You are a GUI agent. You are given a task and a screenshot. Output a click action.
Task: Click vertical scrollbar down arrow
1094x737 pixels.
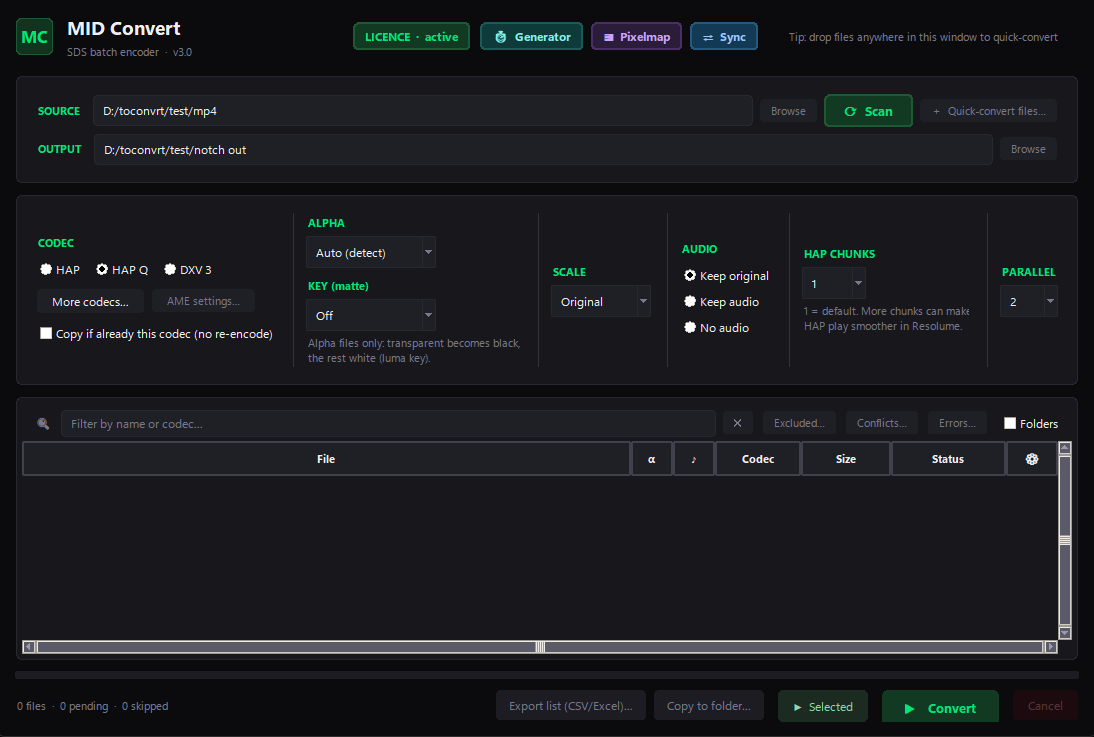tap(1065, 633)
